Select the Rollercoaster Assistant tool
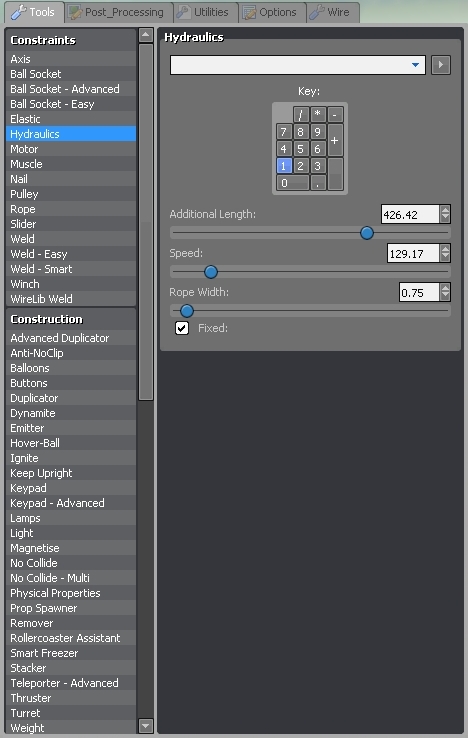The width and height of the screenshot is (468, 738). tap(71, 638)
